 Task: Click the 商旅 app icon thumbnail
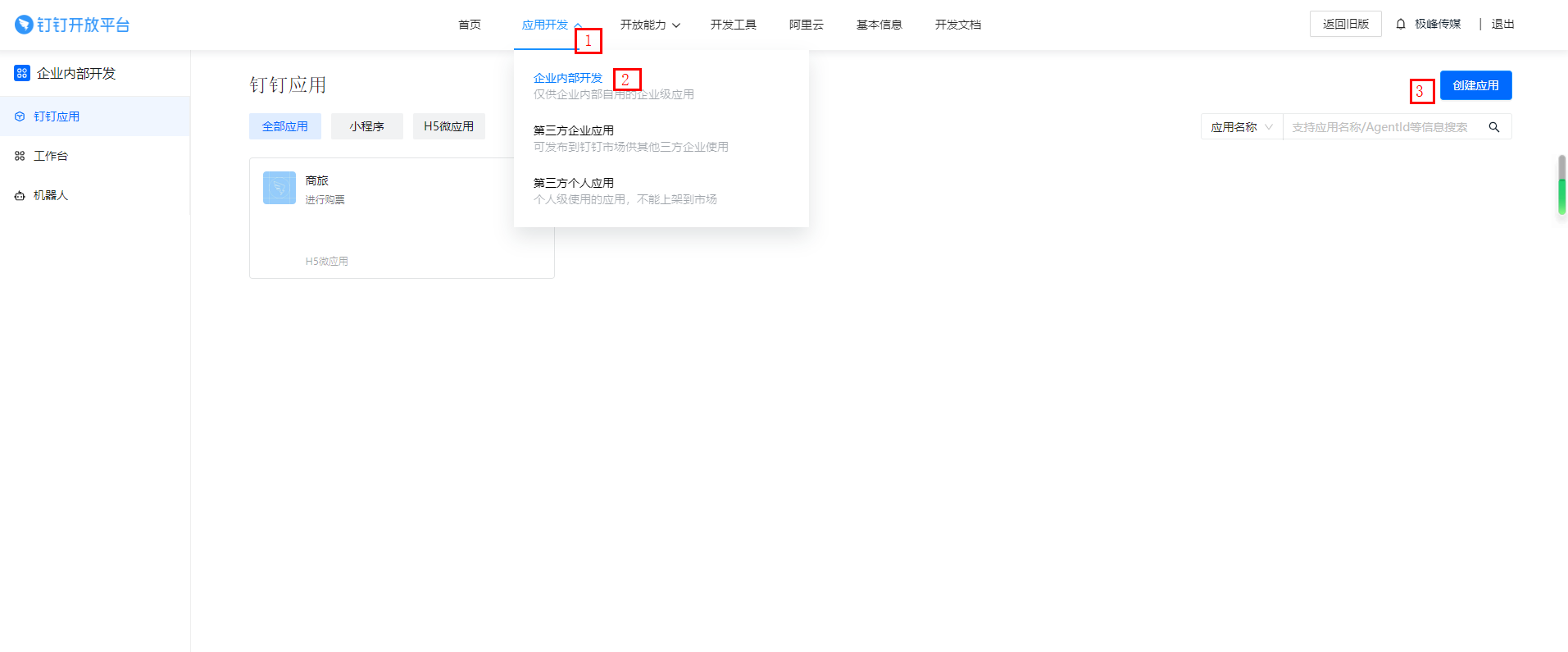coord(280,188)
